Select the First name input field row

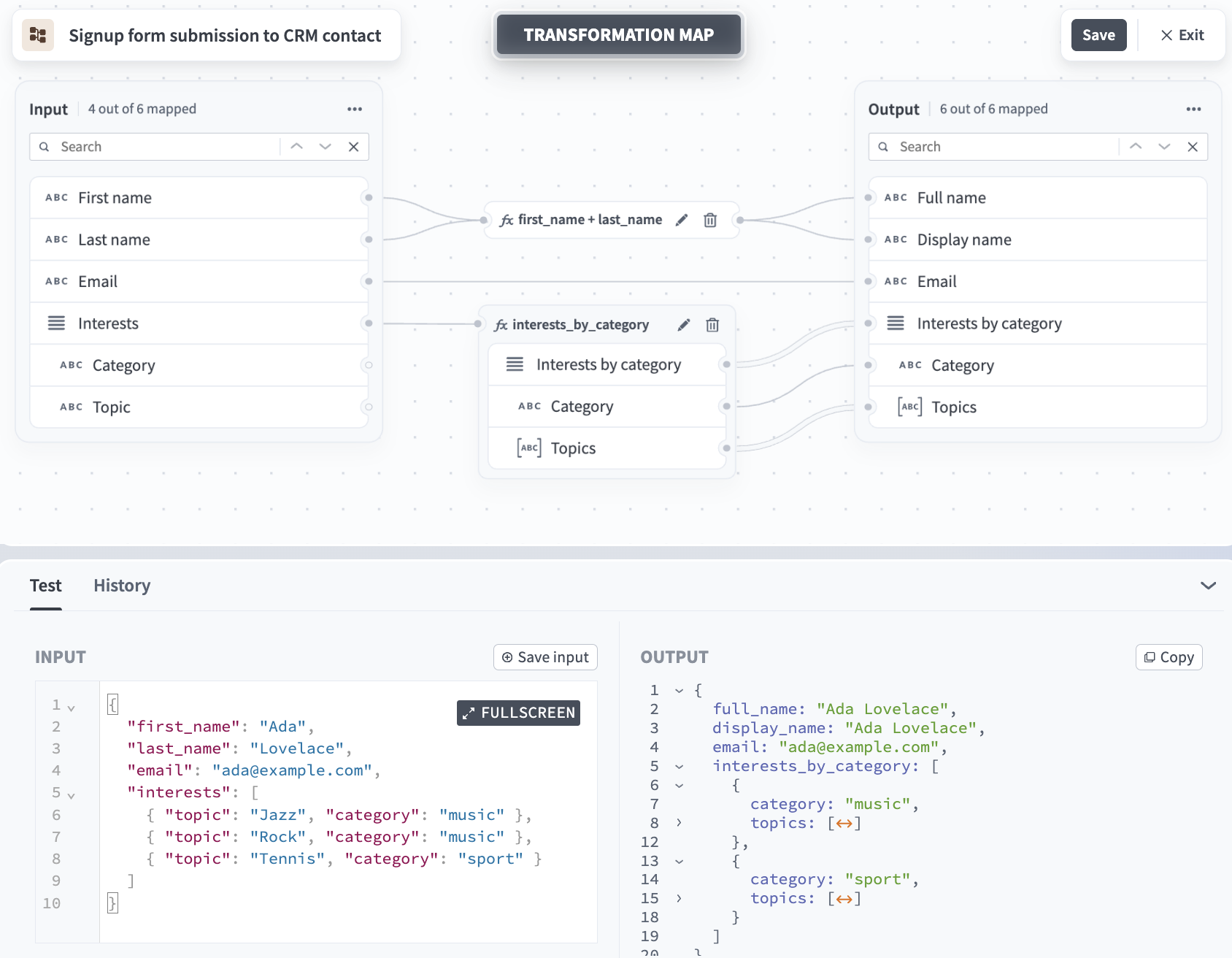click(199, 198)
